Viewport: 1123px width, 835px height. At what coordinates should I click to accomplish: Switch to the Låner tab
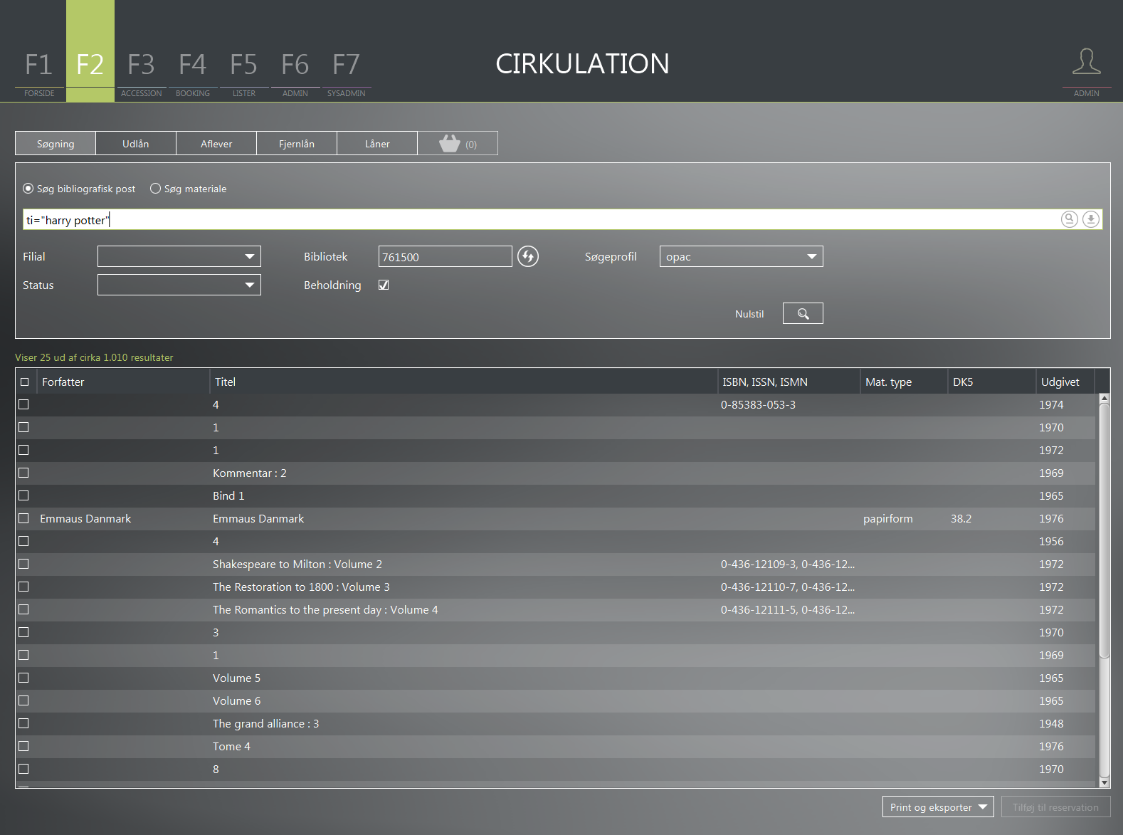(x=377, y=143)
